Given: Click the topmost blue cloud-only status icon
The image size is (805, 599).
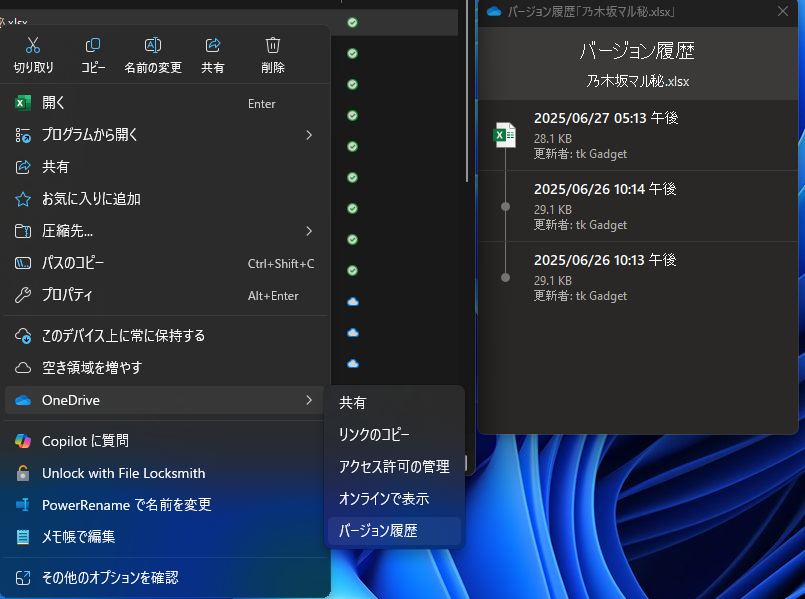Looking at the screenshot, I should [x=353, y=302].
